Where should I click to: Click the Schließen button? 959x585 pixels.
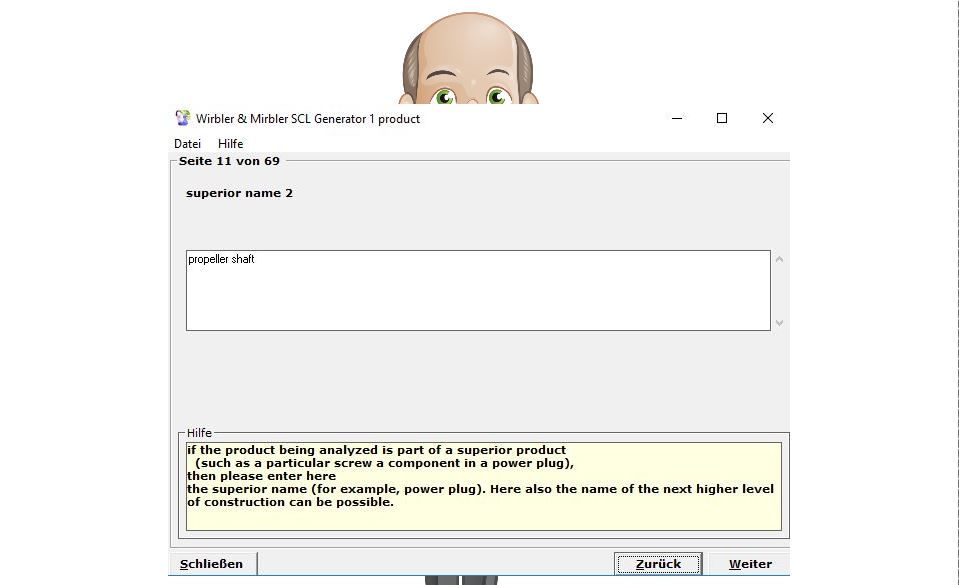coord(212,564)
